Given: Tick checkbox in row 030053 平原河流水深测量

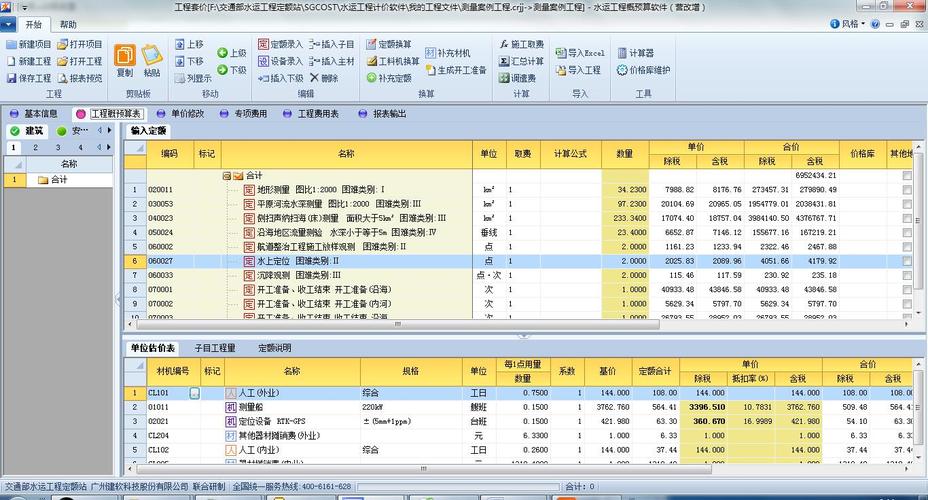Looking at the screenshot, I should coord(907,204).
